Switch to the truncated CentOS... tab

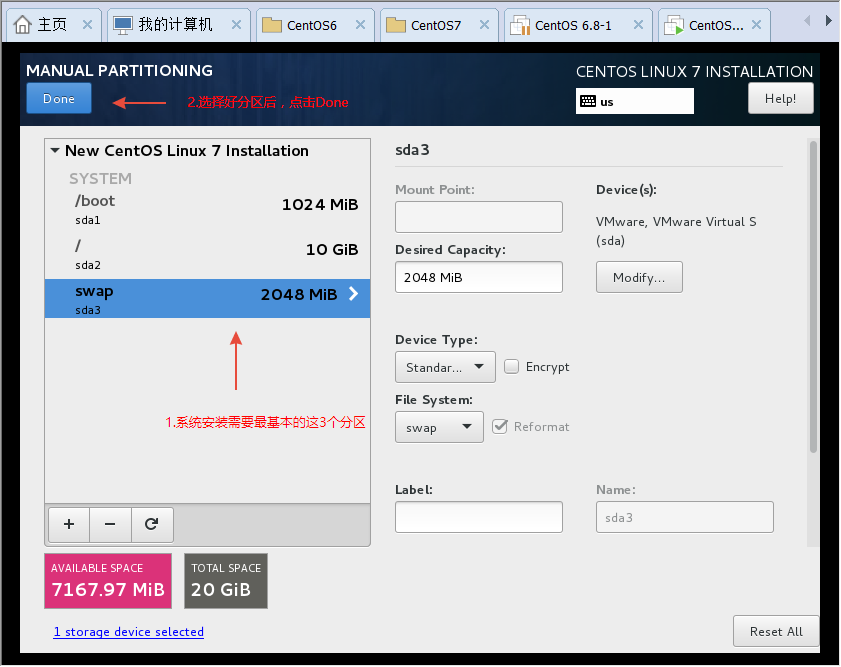(x=715, y=25)
